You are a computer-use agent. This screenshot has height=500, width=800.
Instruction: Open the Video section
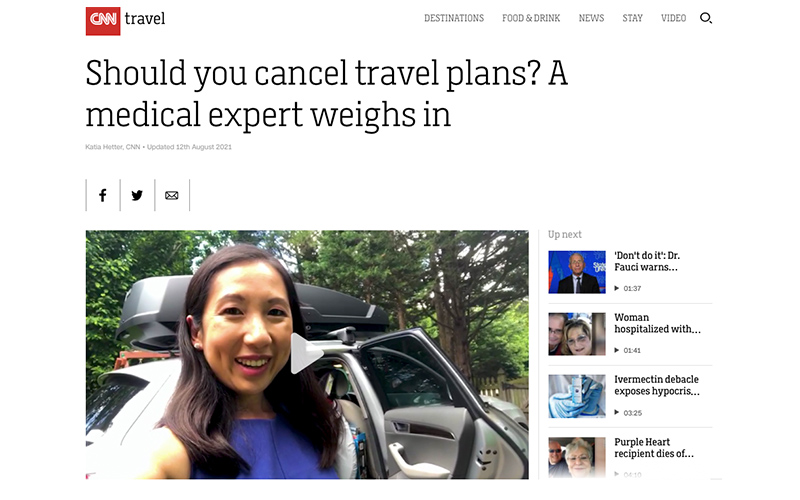point(673,18)
